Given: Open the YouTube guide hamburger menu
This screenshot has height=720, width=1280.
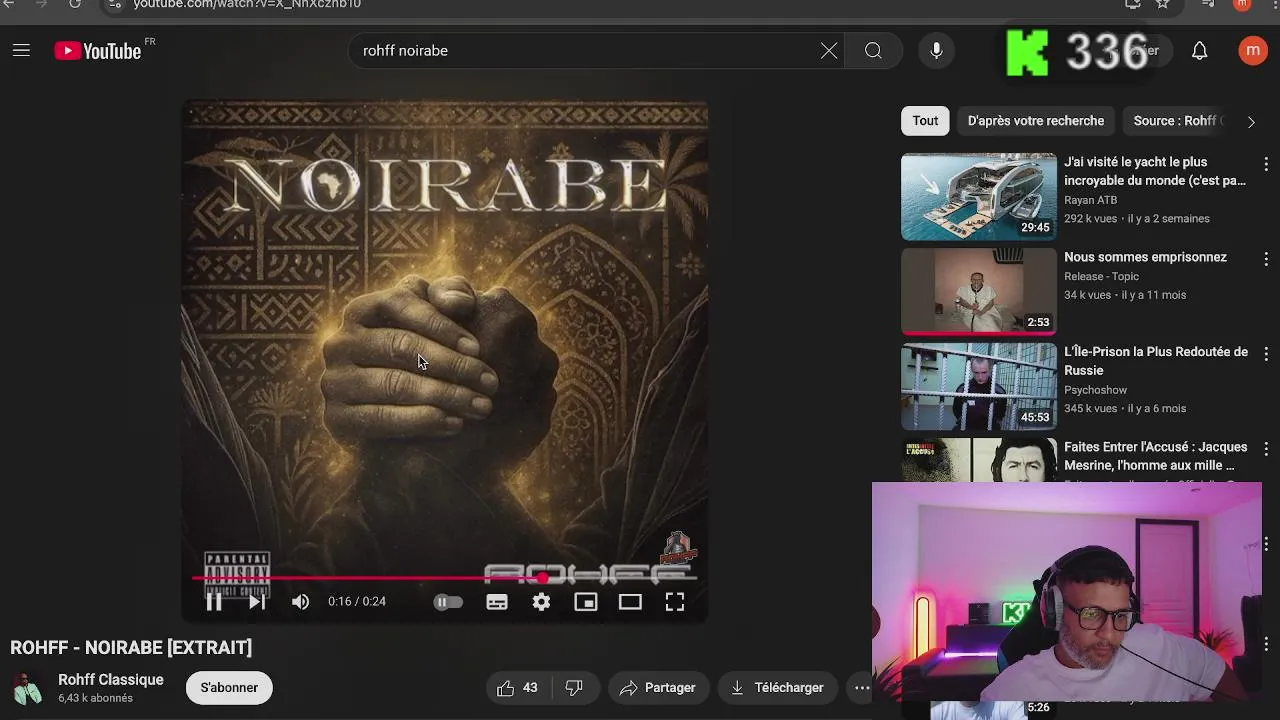Looking at the screenshot, I should point(21,50).
